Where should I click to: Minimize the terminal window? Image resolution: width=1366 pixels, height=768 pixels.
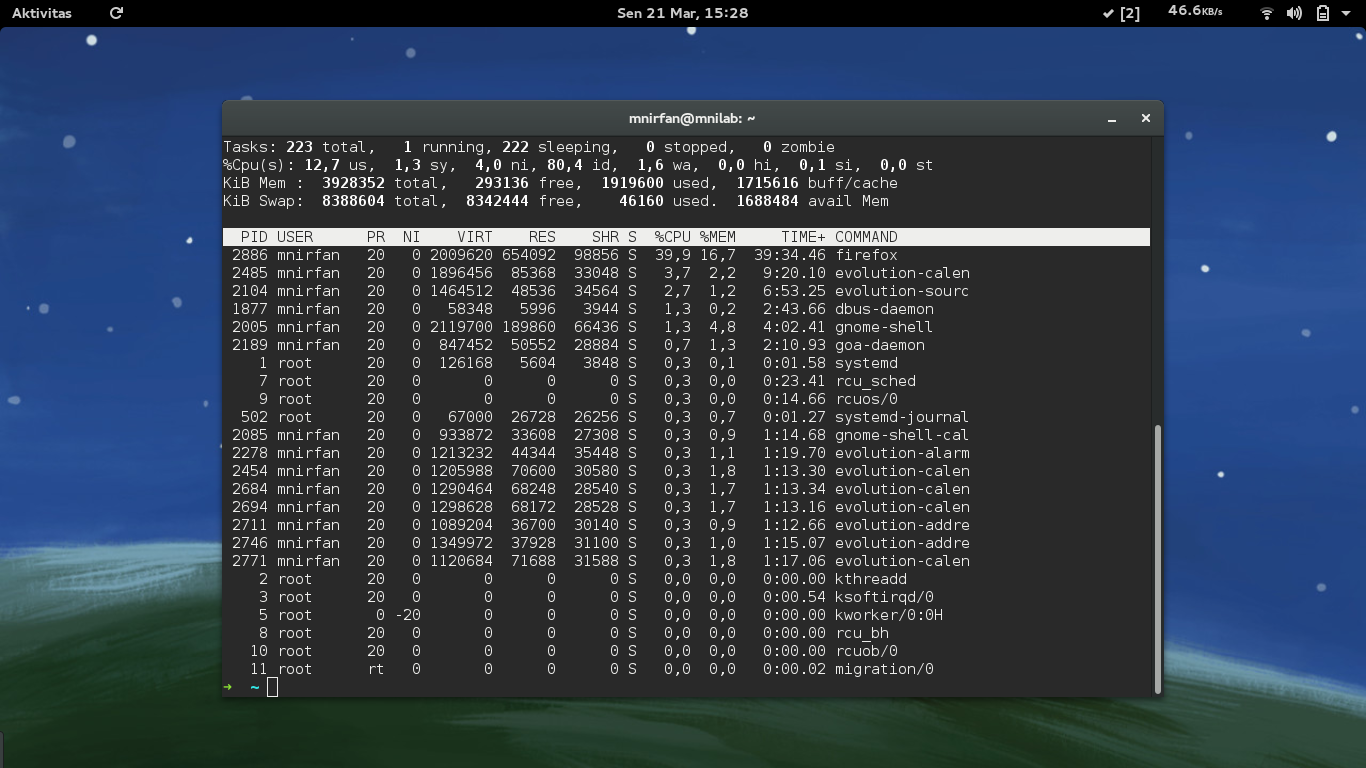[x=1112, y=118]
